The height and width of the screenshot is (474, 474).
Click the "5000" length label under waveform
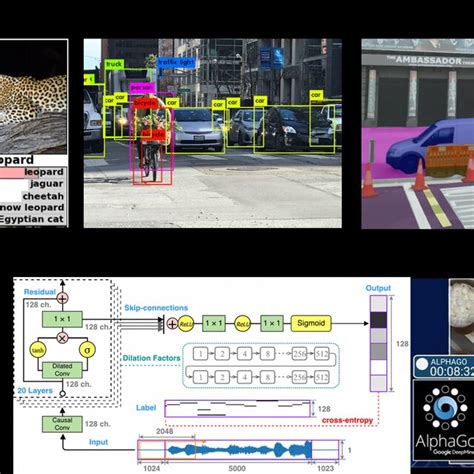point(237,468)
